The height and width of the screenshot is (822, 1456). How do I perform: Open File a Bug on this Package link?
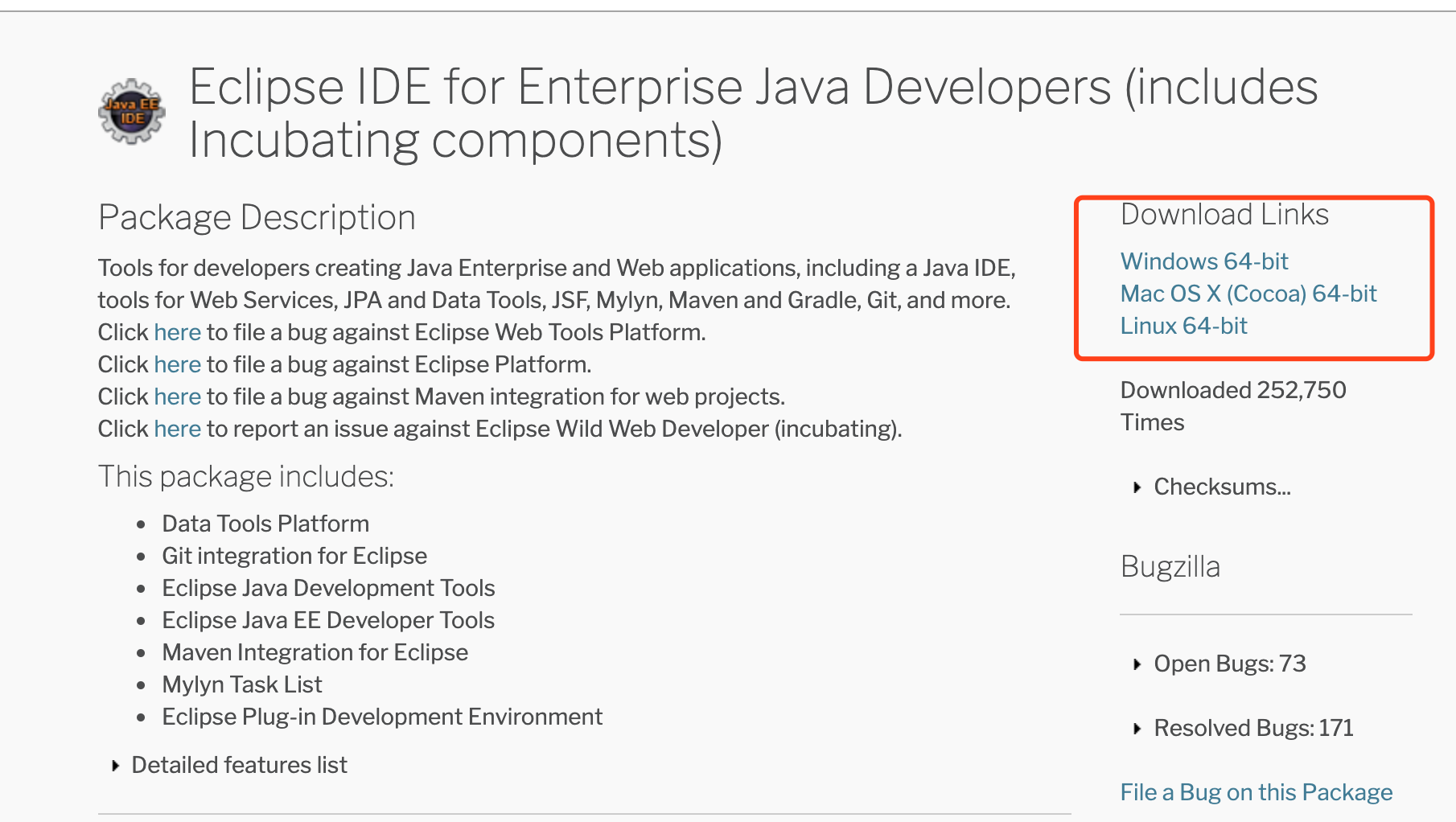(1257, 792)
